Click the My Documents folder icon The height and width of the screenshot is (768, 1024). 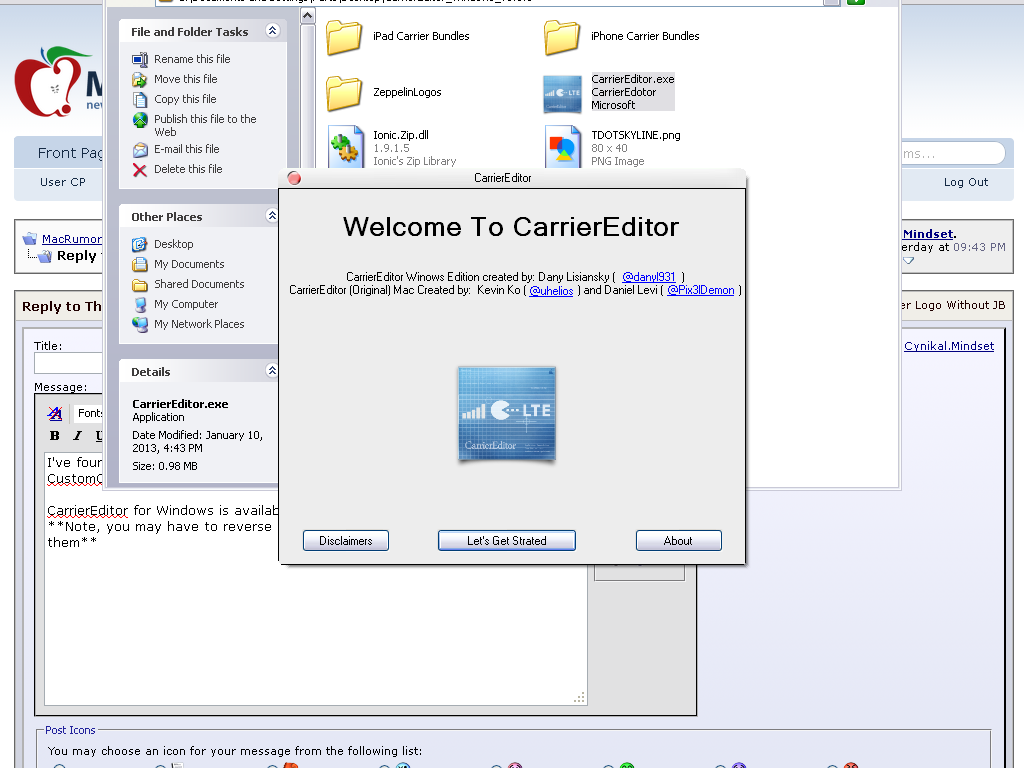pyautogui.click(x=140, y=265)
